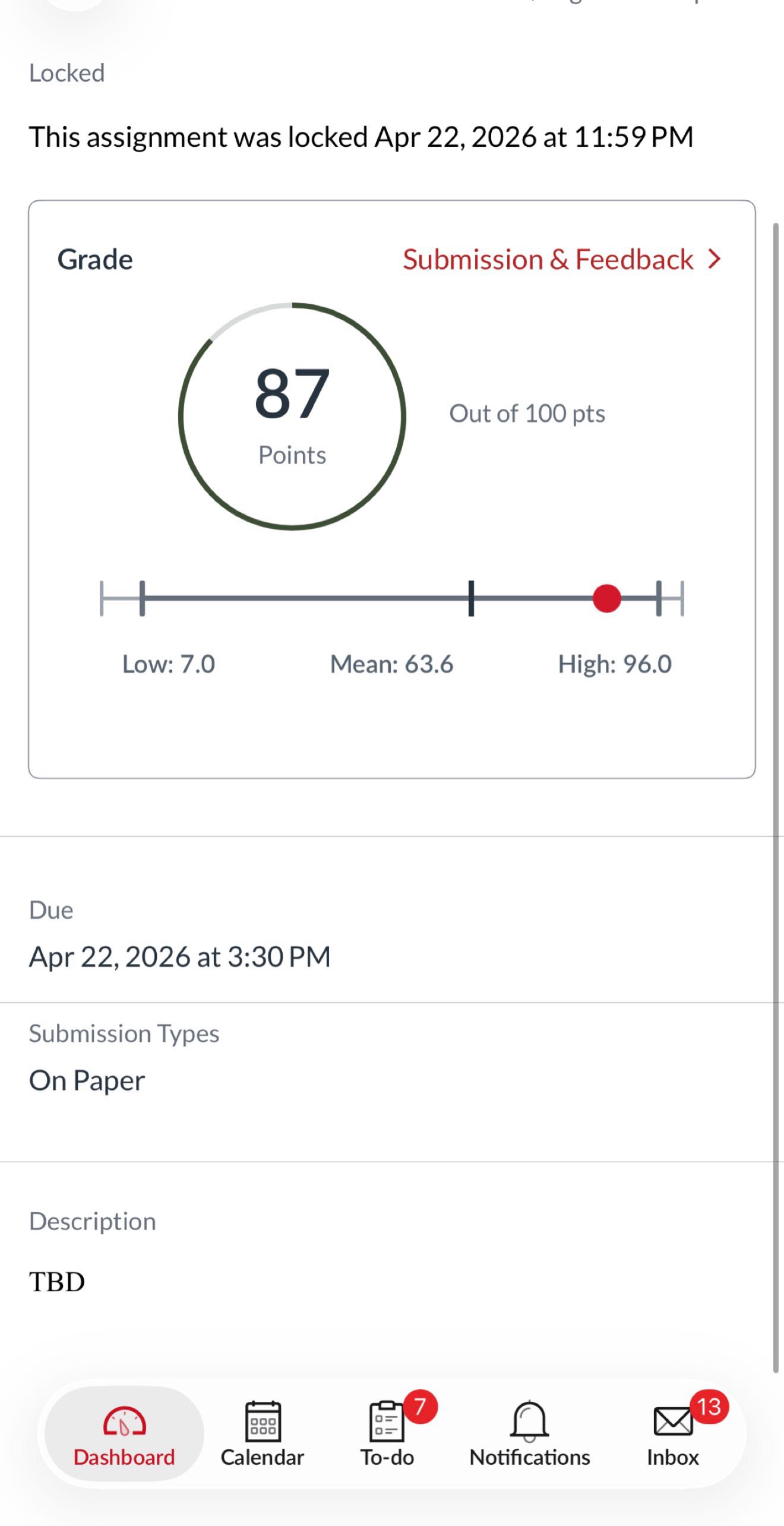Tap the Due date Apr 22 text
This screenshot has width=784, height=1526.
tap(180, 957)
